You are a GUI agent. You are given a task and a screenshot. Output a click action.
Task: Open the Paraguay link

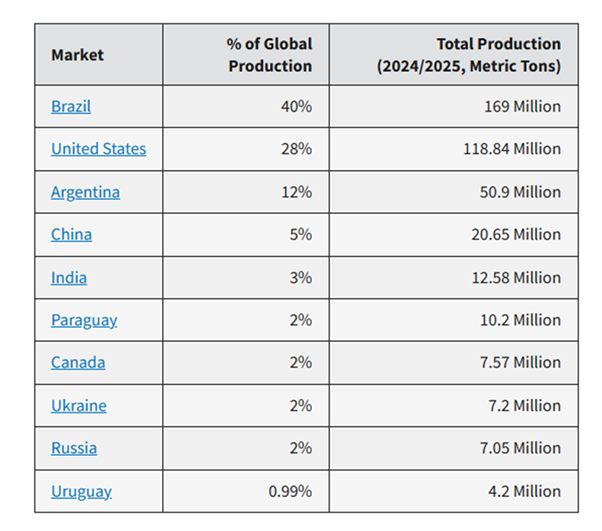click(x=84, y=320)
